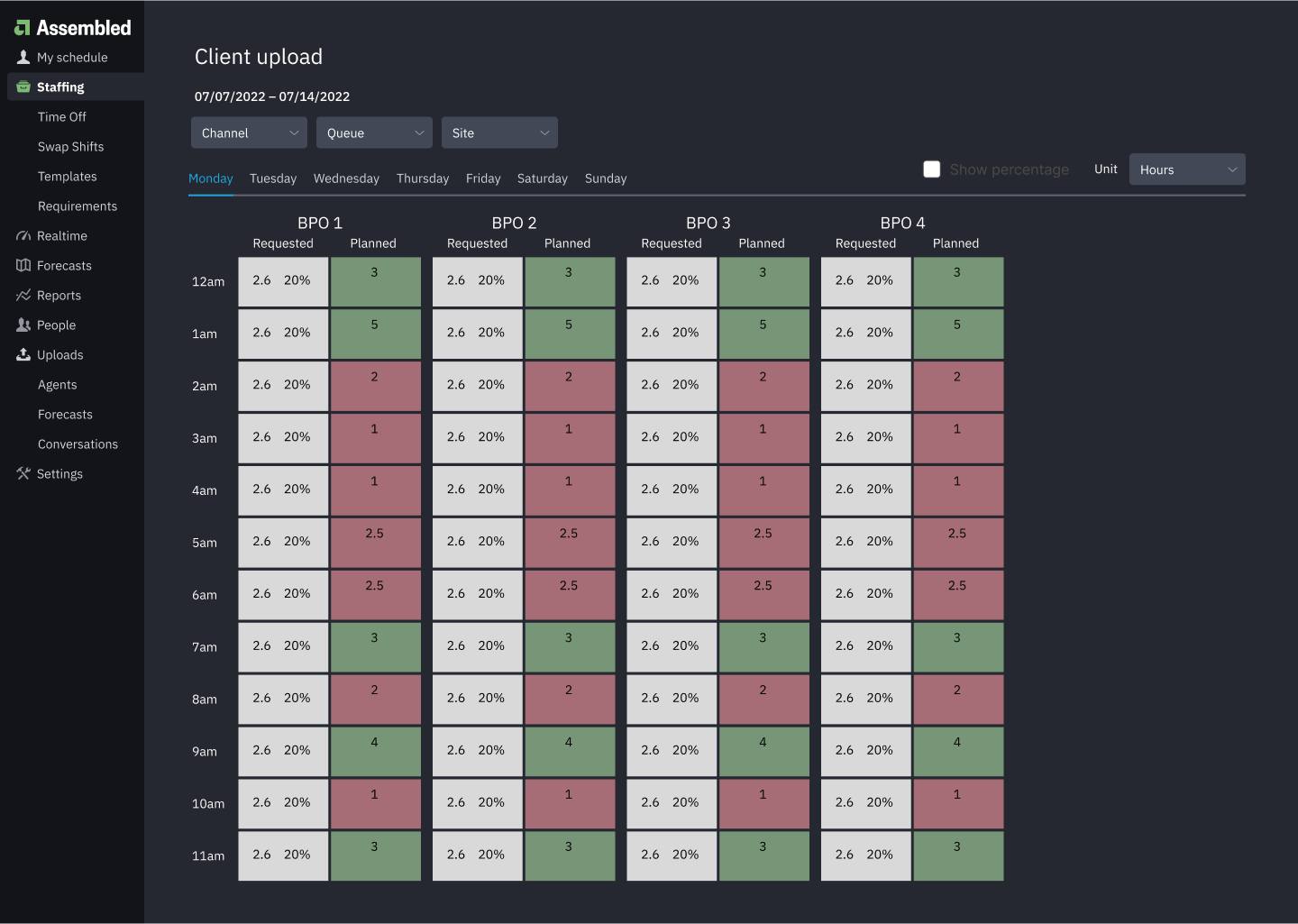Go to Swap Shifts page
Image resolution: width=1298 pixels, height=924 pixels.
tap(70, 147)
